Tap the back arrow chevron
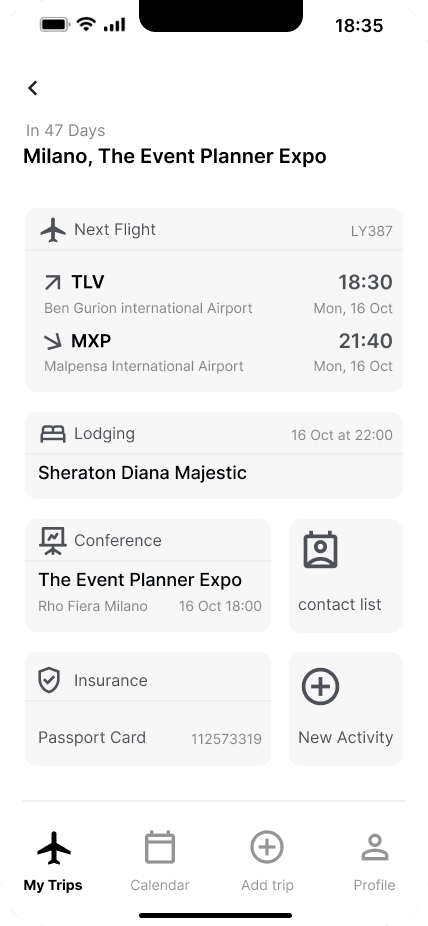 pos(33,88)
